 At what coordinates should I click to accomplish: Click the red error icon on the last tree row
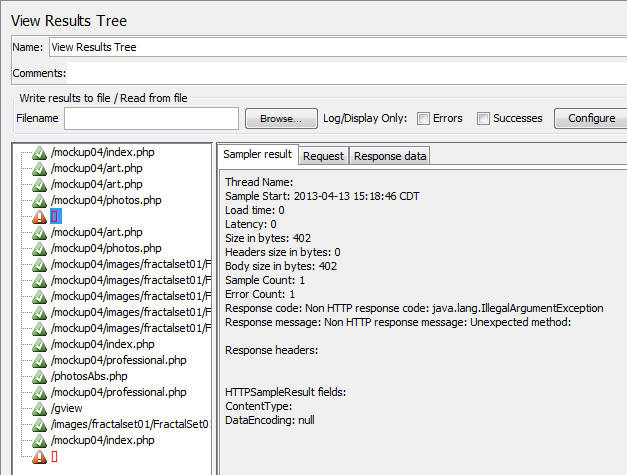39,456
